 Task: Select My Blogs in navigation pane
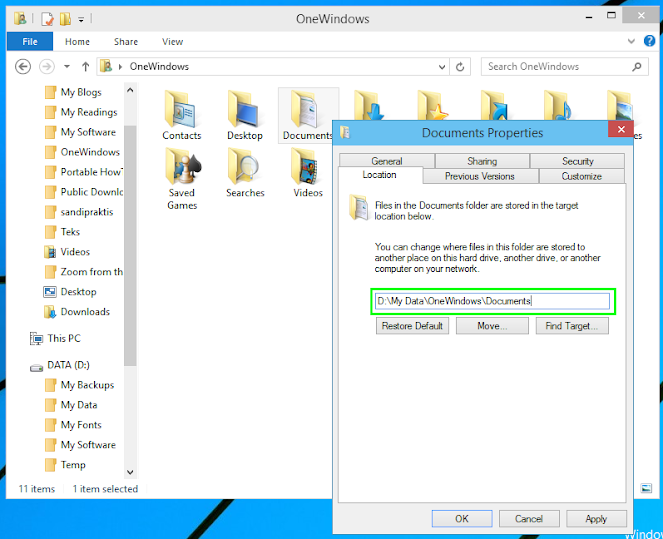pos(73,92)
